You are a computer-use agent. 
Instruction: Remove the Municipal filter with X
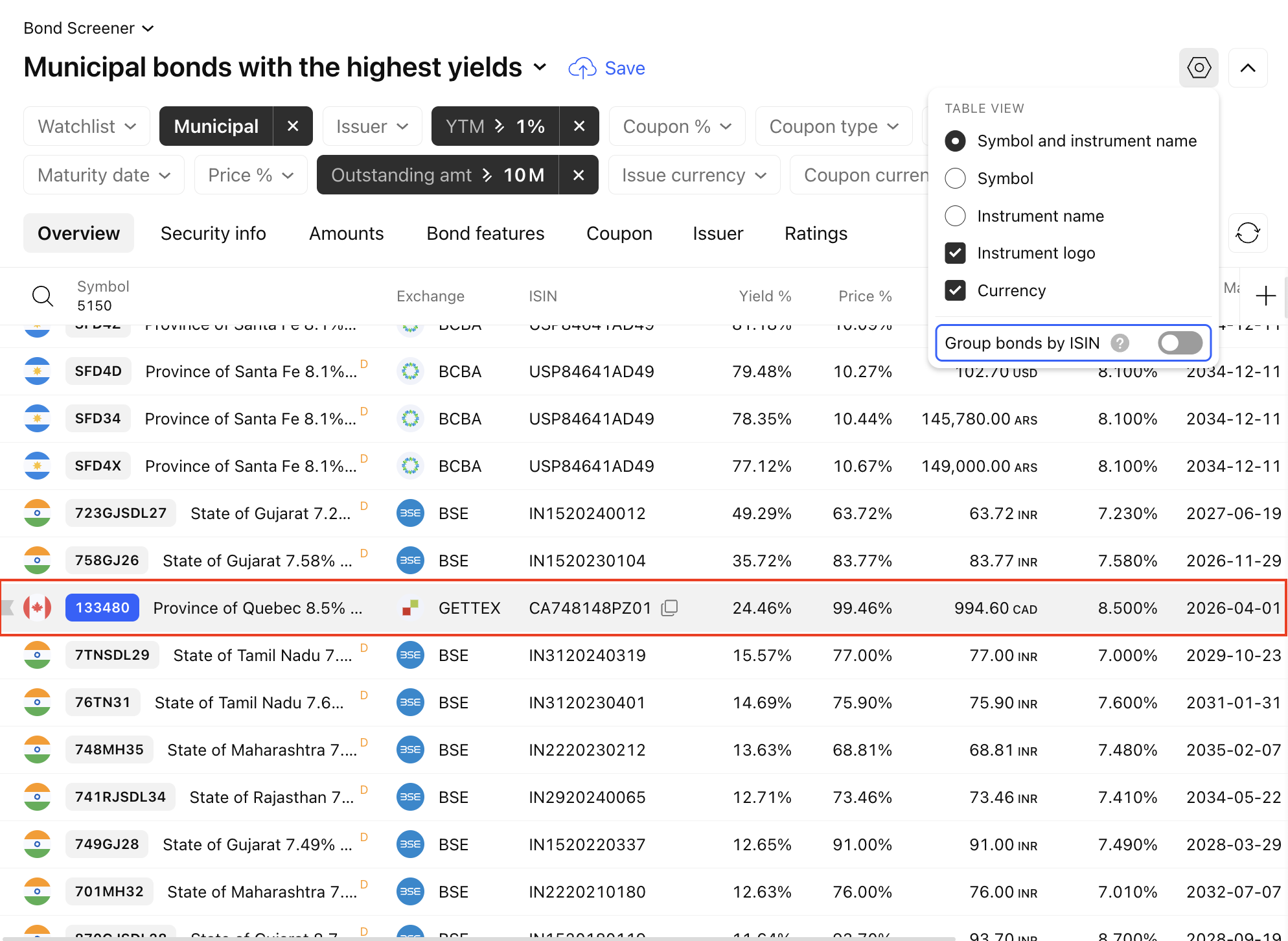tap(293, 126)
